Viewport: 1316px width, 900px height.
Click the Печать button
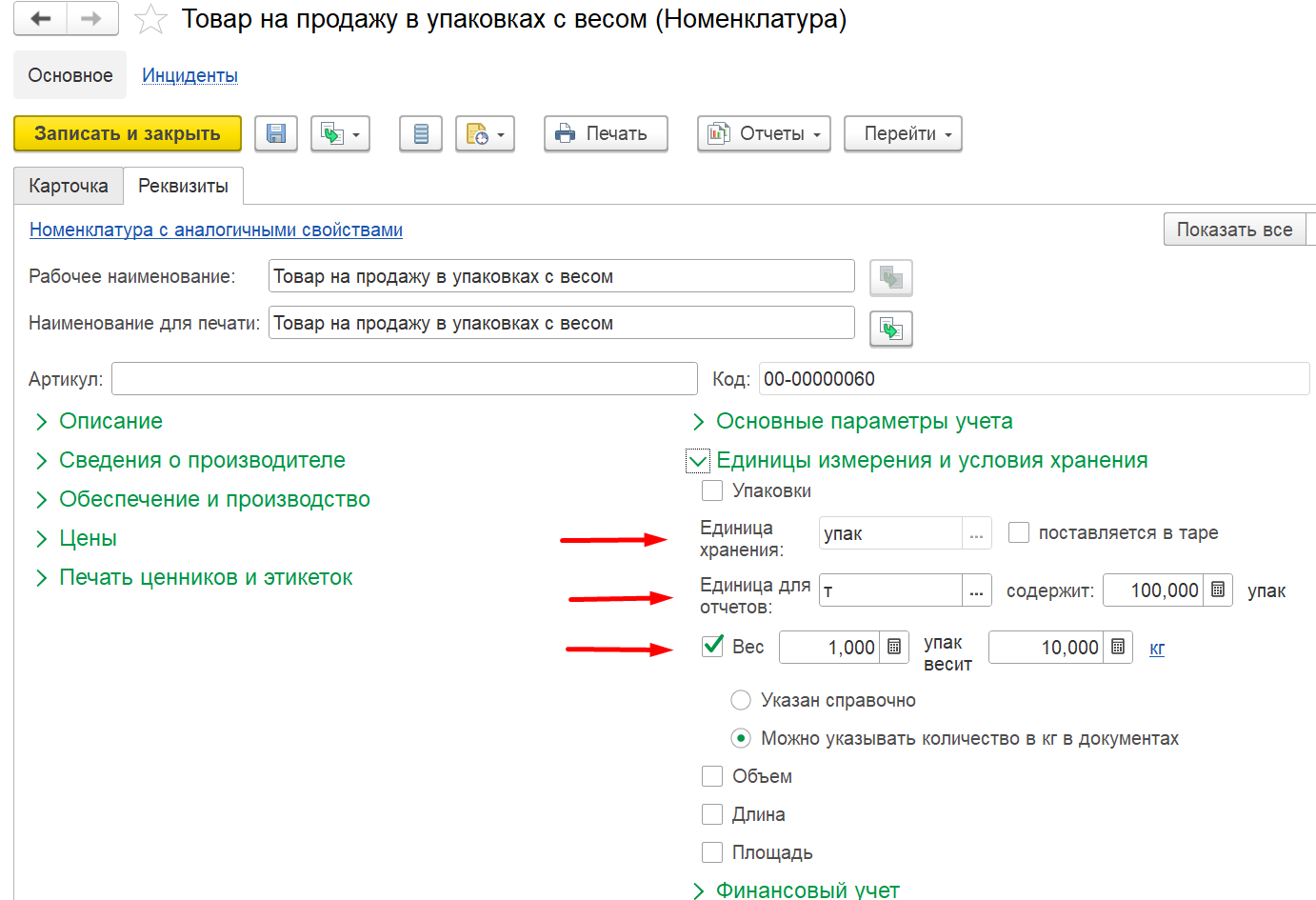pyautogui.click(x=606, y=134)
